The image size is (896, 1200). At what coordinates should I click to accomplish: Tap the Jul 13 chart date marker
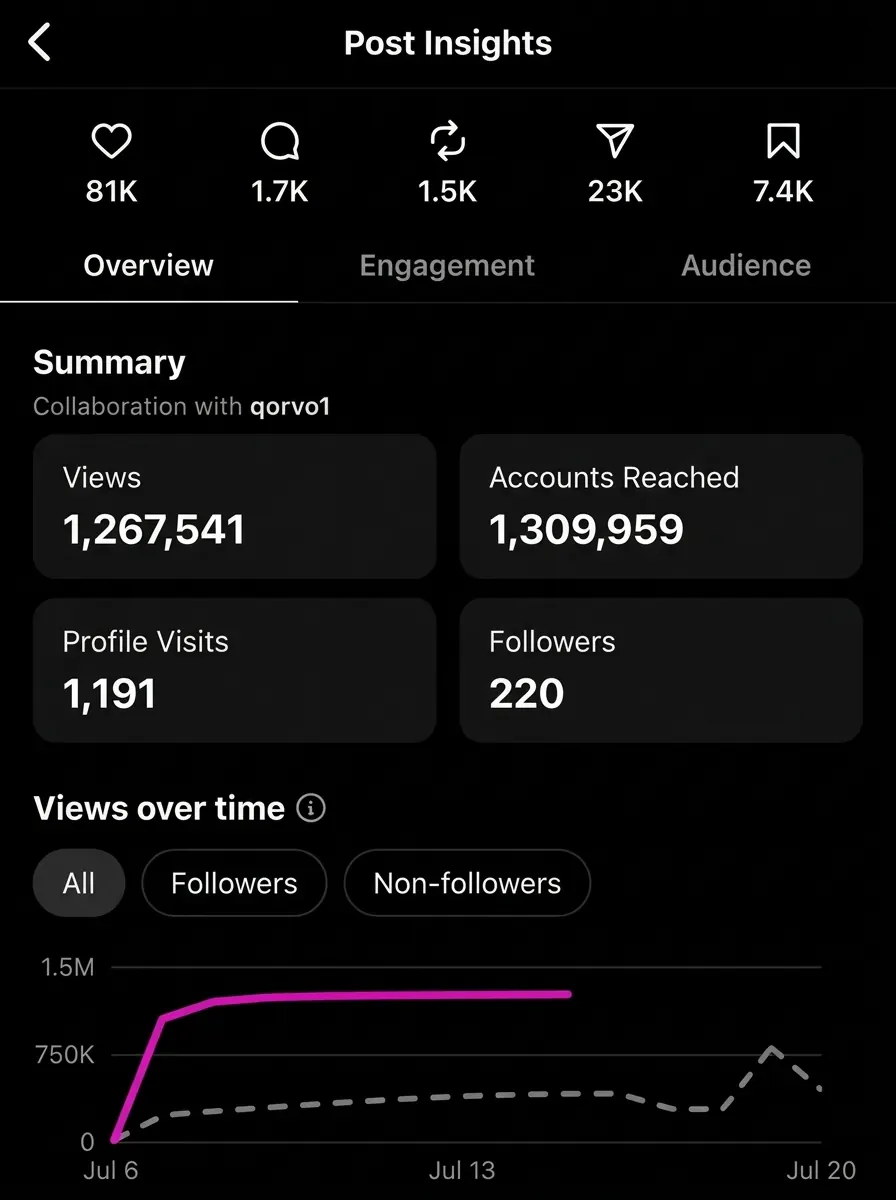[462, 1170]
